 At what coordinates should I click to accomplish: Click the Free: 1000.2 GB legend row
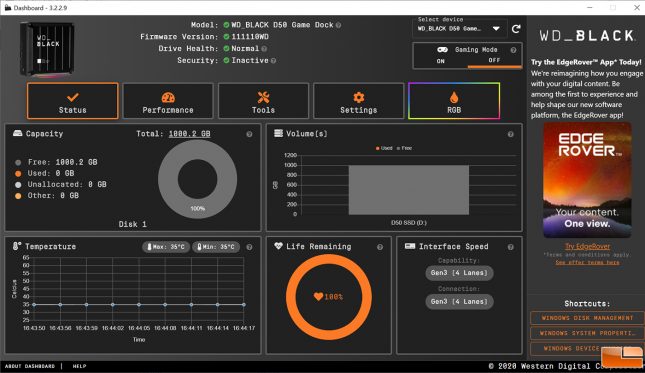point(56,162)
